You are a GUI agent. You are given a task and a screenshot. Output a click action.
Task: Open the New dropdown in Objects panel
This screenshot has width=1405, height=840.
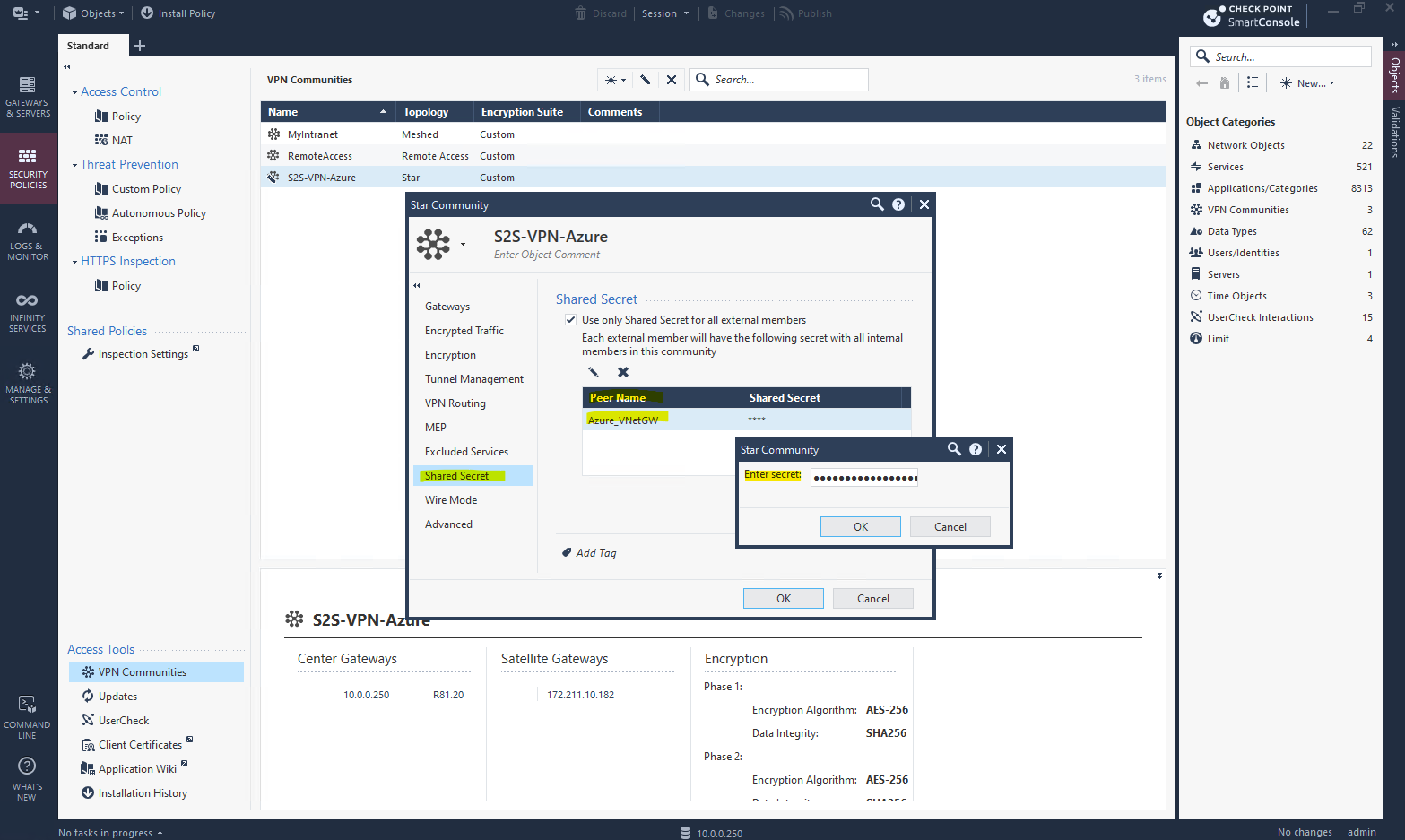tap(1307, 82)
